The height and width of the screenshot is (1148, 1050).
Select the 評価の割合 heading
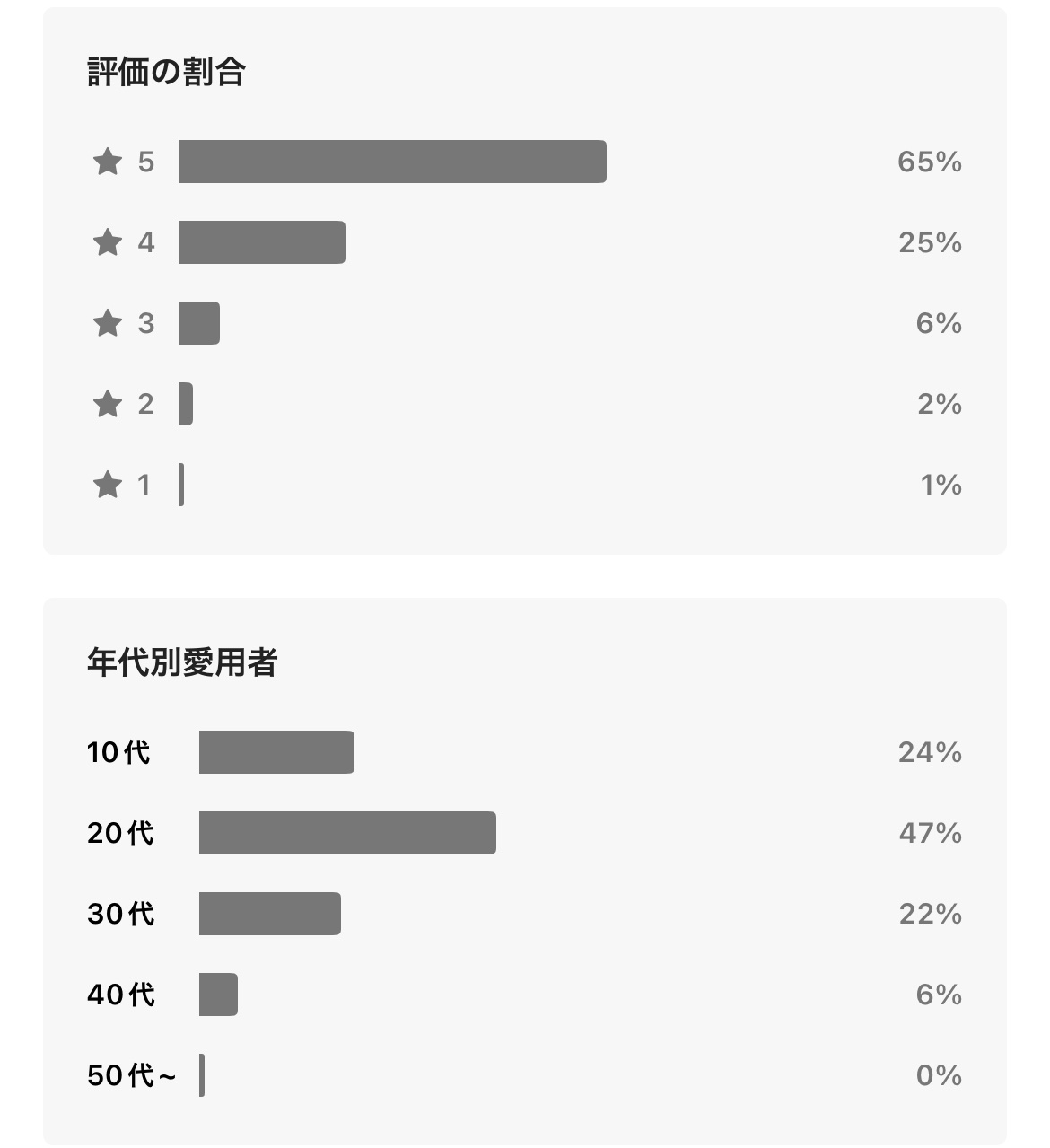[x=167, y=72]
